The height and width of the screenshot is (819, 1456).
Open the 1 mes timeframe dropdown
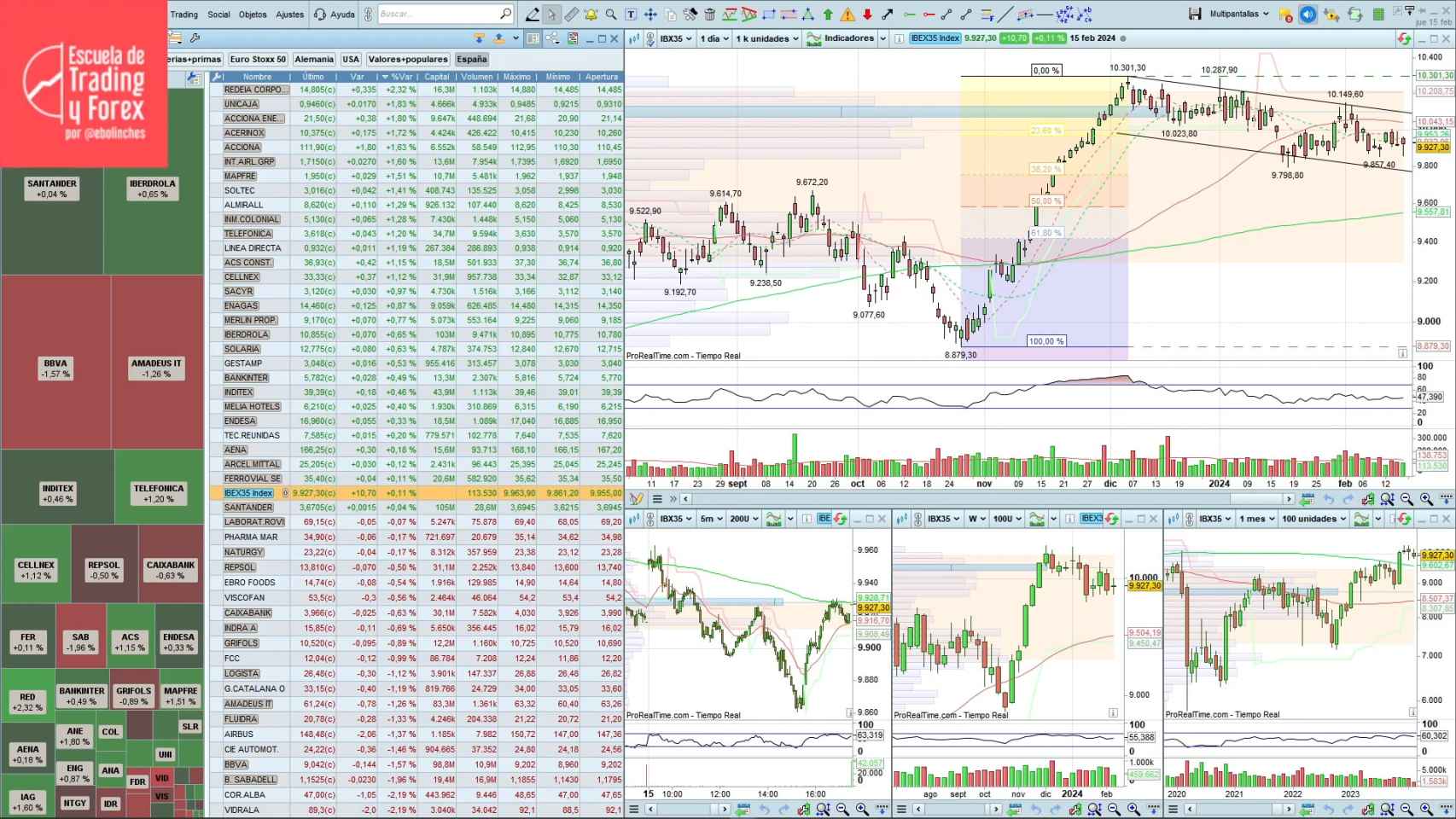1258,519
